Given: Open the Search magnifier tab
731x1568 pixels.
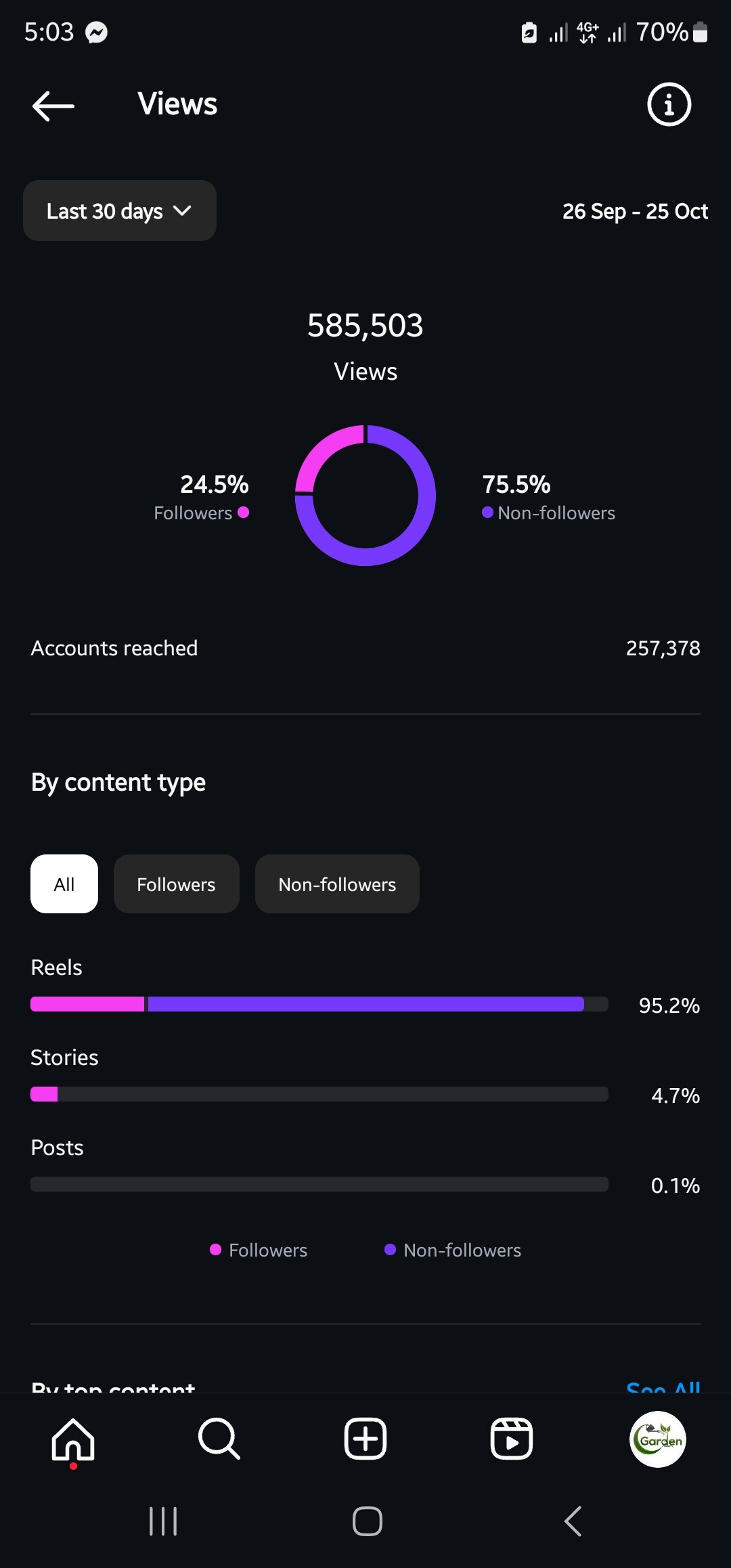Looking at the screenshot, I should 219,1439.
